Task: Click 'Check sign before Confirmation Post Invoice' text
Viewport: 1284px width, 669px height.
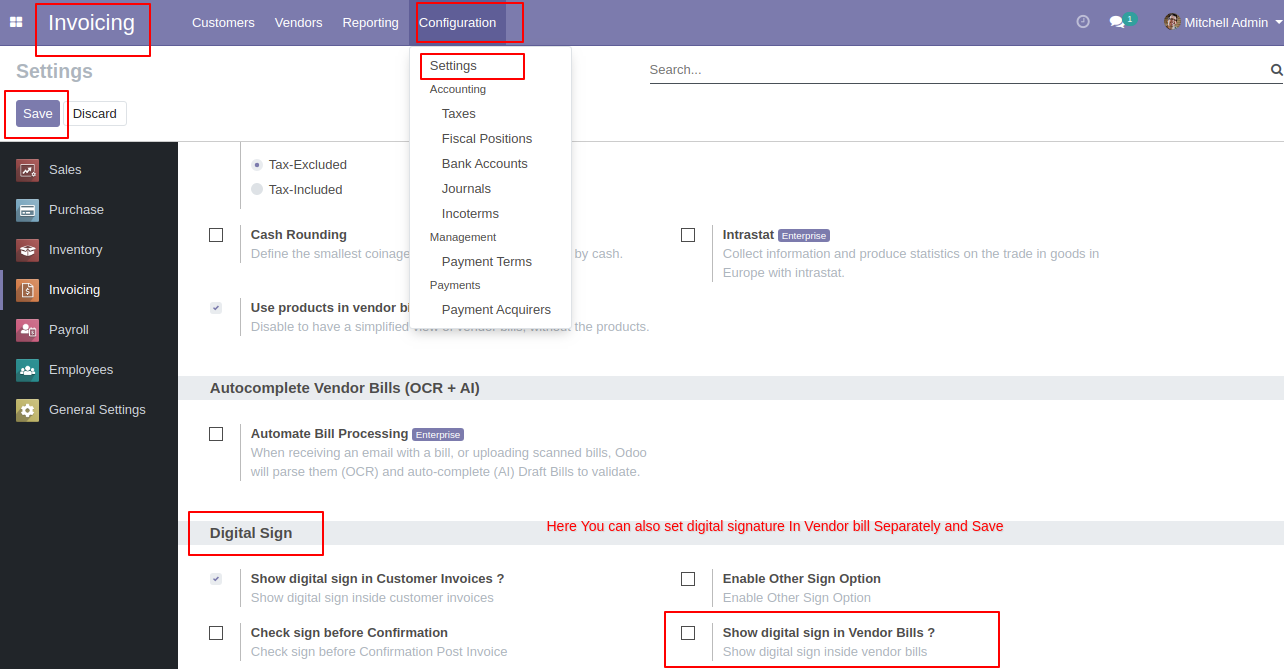Action: pyautogui.click(x=379, y=652)
